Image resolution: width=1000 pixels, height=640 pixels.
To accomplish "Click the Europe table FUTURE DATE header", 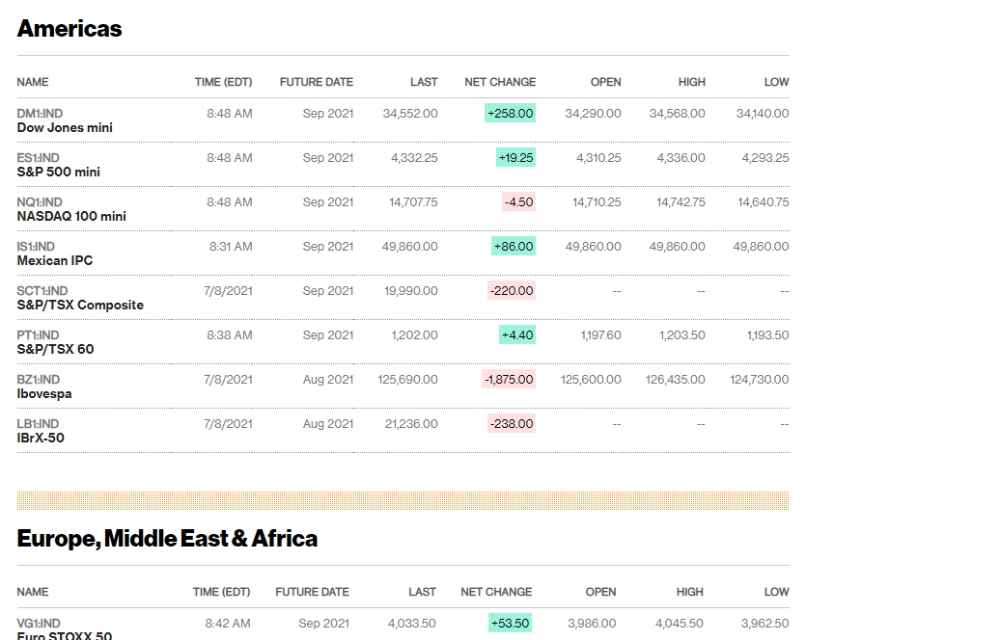I will coord(312,592).
